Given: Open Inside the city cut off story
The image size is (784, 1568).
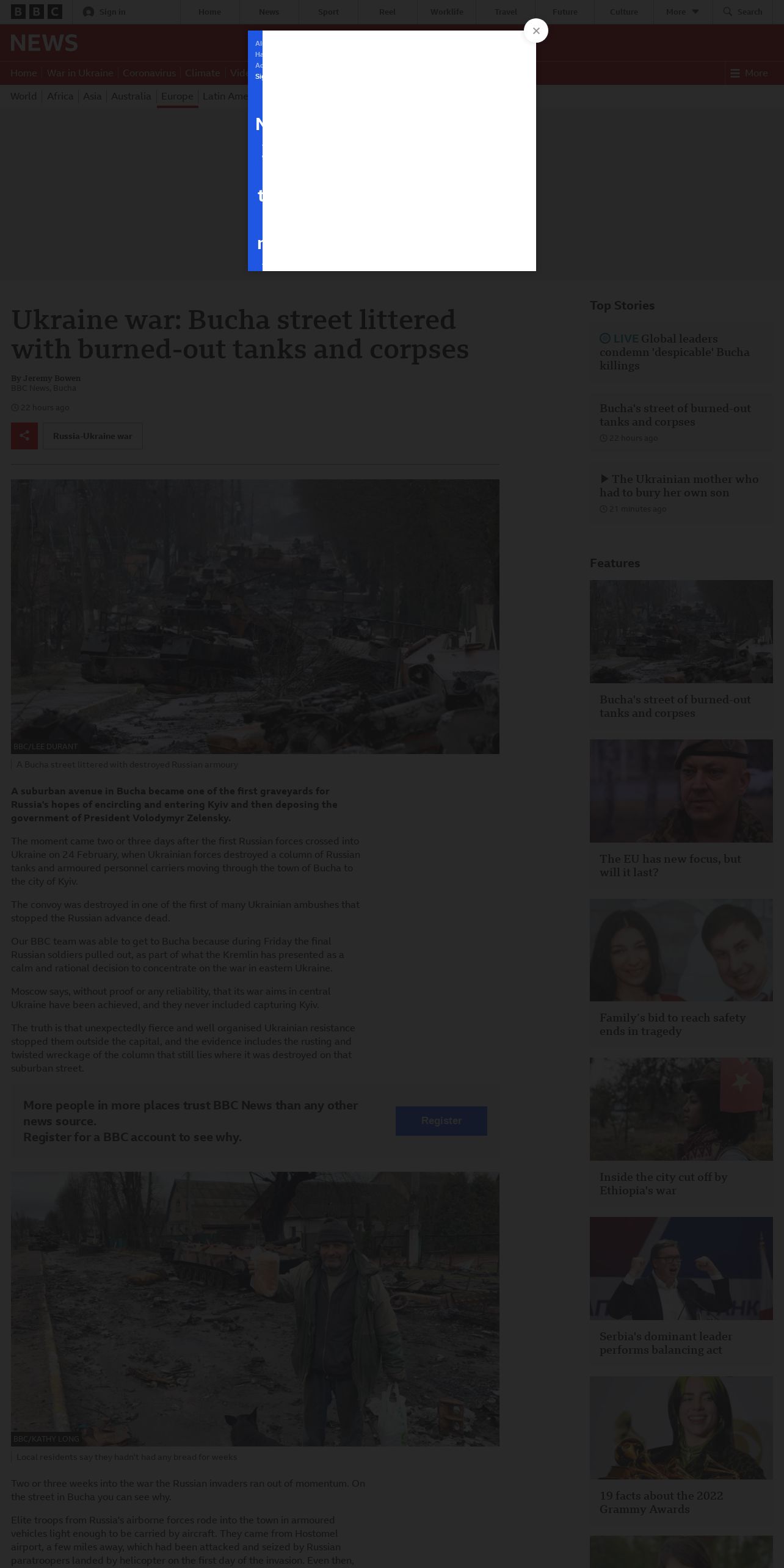Looking at the screenshot, I should tap(664, 1184).
